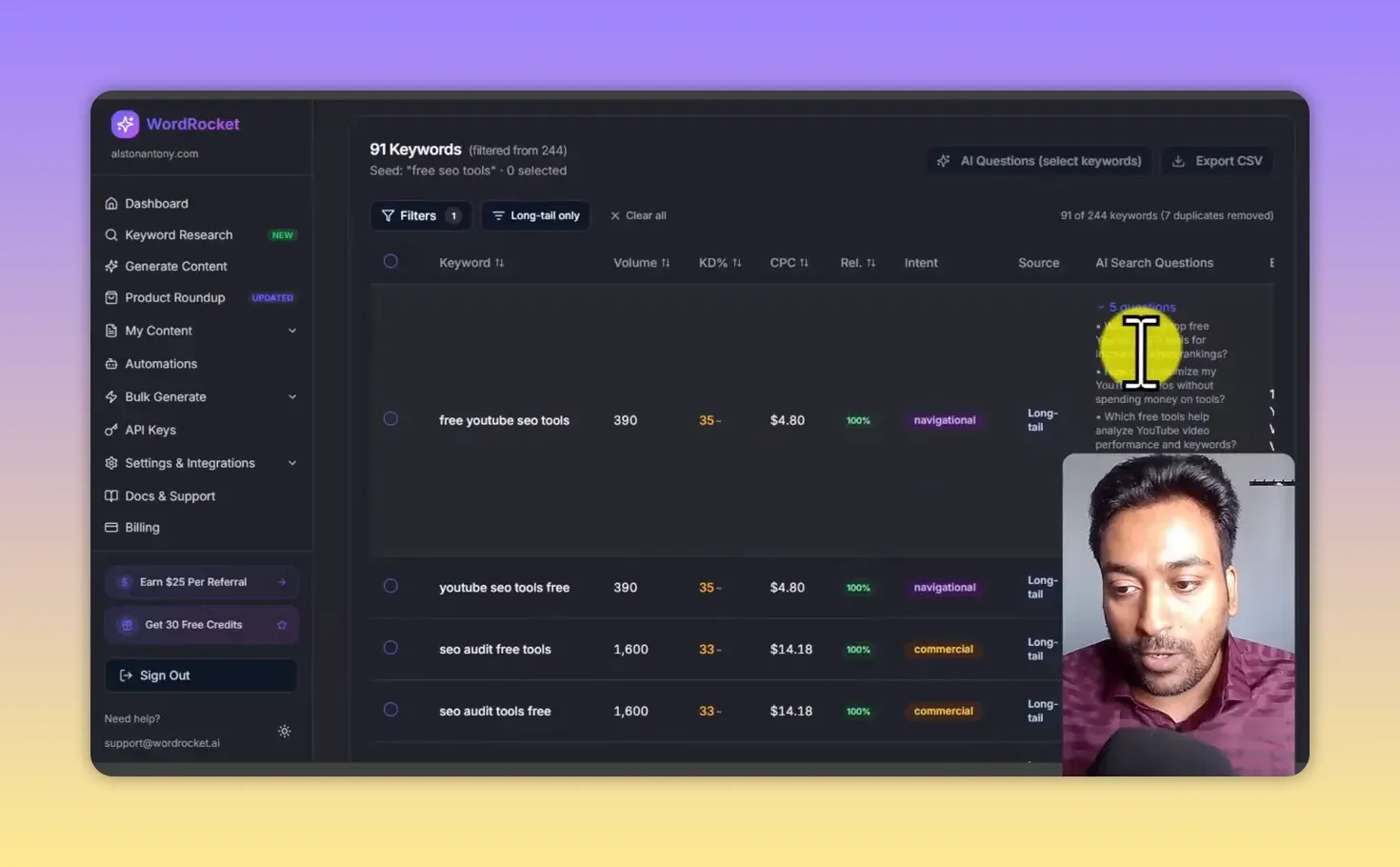1400x867 pixels.
Task: Open the Filters button
Action: point(420,215)
